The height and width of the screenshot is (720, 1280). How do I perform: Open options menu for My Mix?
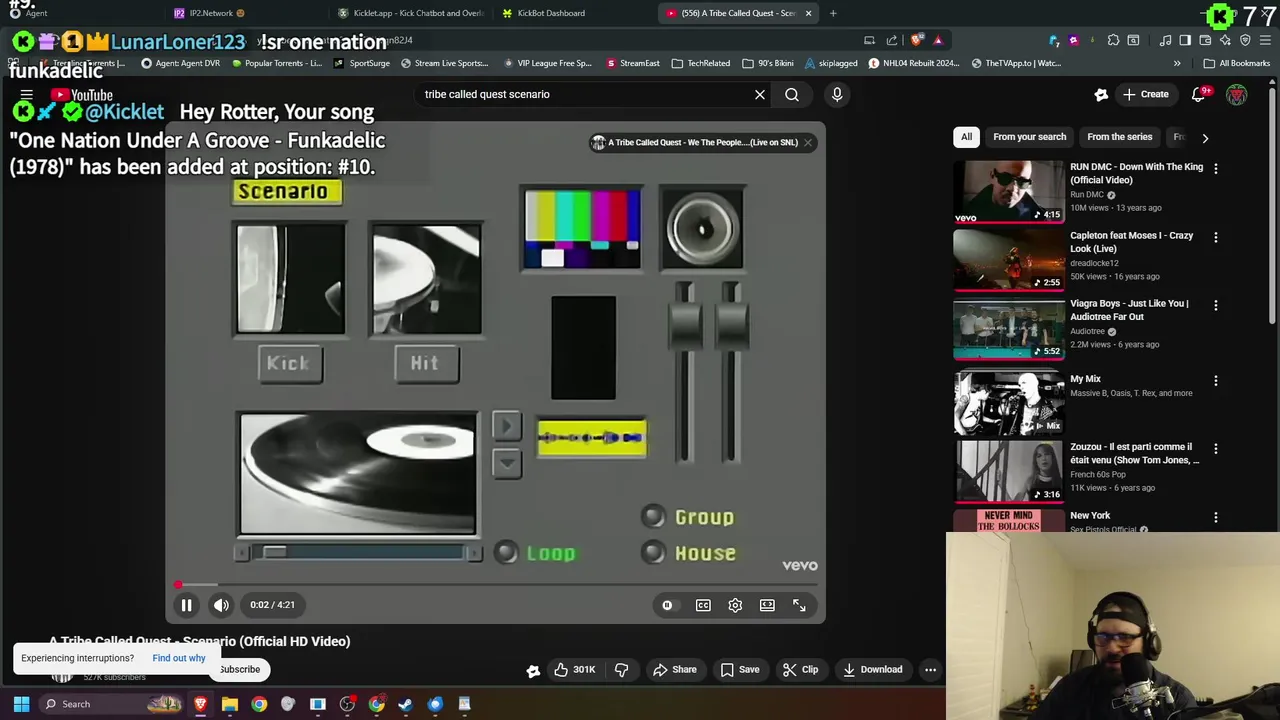point(1216,381)
